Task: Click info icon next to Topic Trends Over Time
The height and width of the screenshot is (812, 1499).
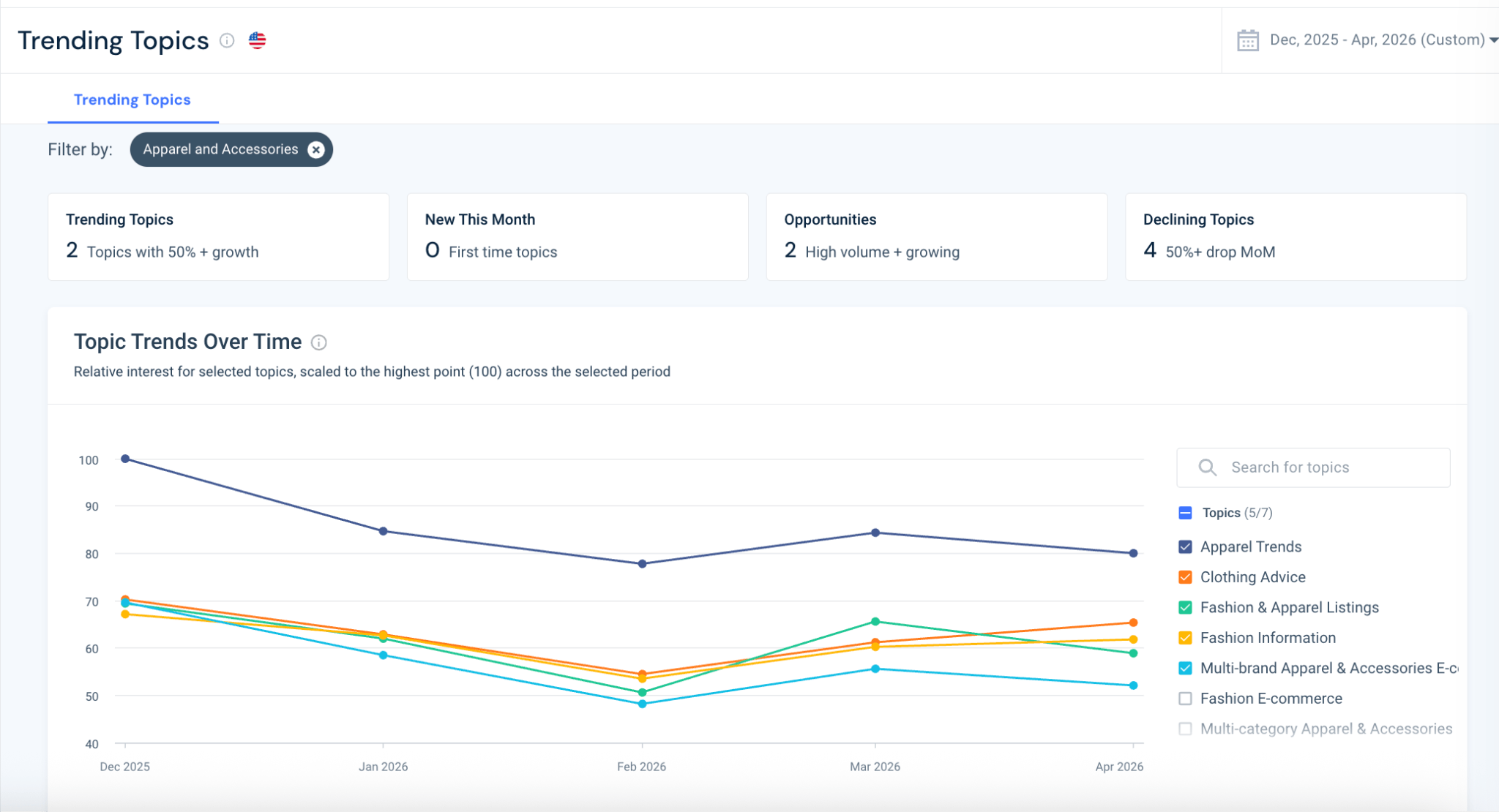Action: [318, 342]
